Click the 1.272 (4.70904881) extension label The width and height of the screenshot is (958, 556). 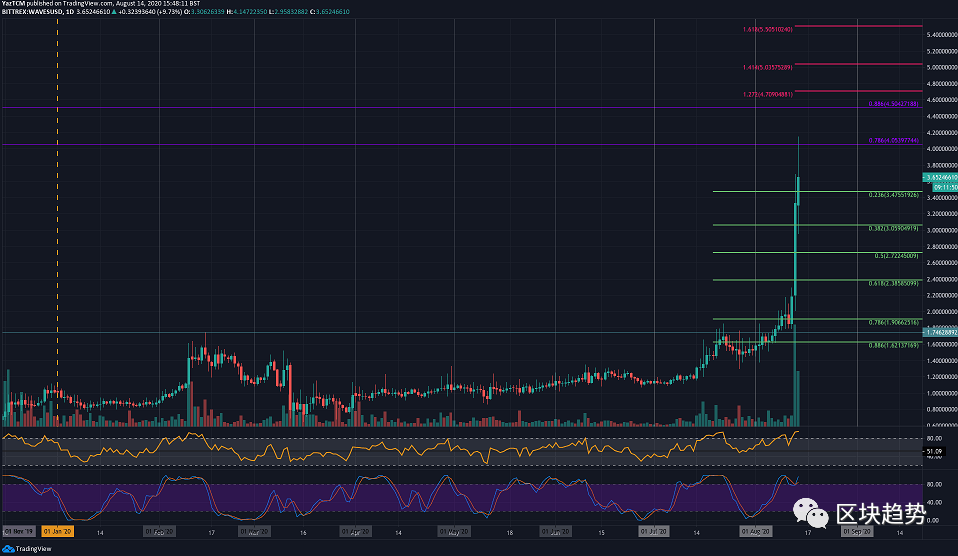click(x=767, y=94)
